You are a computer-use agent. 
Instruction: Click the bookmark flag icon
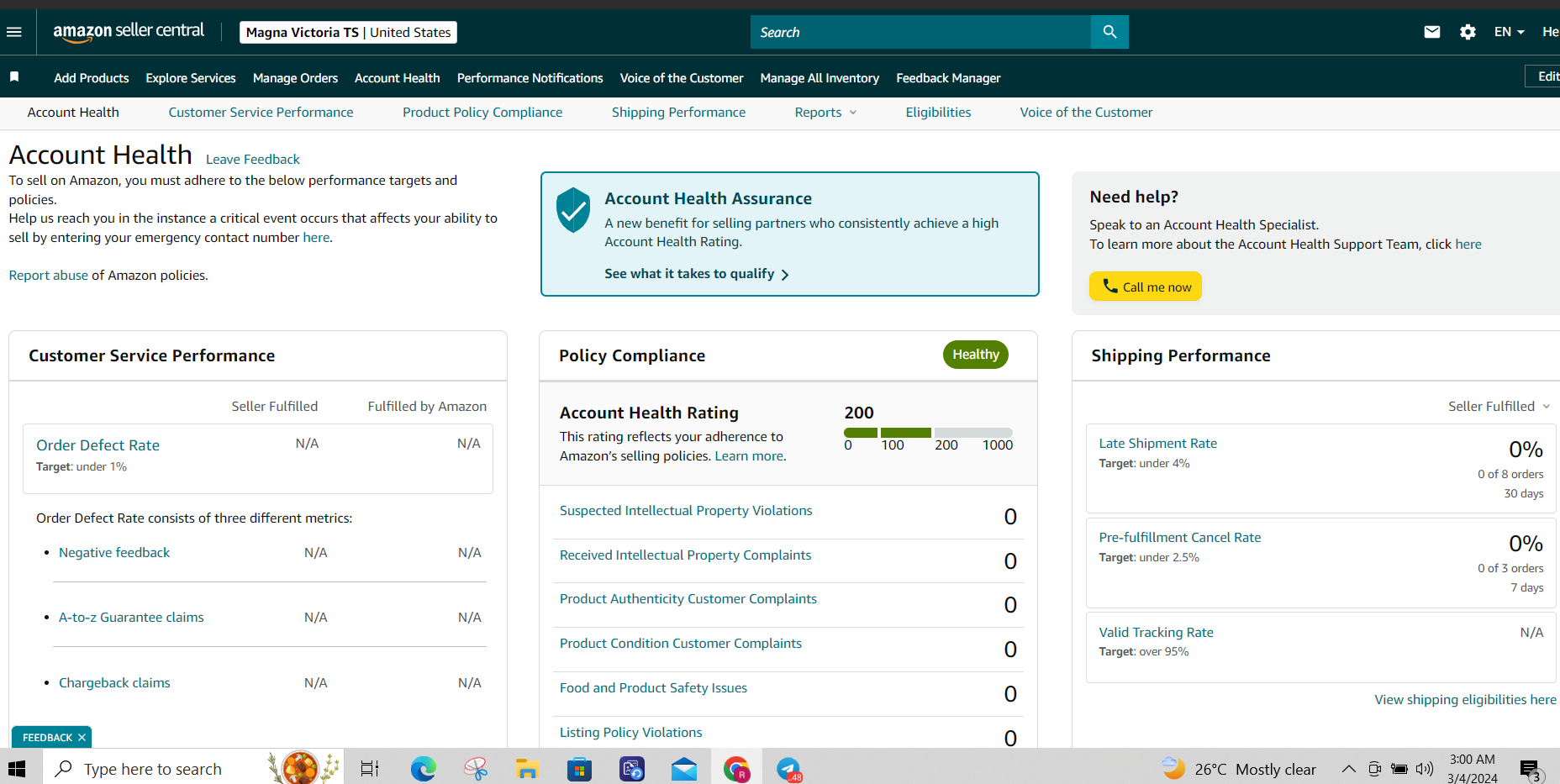14,77
